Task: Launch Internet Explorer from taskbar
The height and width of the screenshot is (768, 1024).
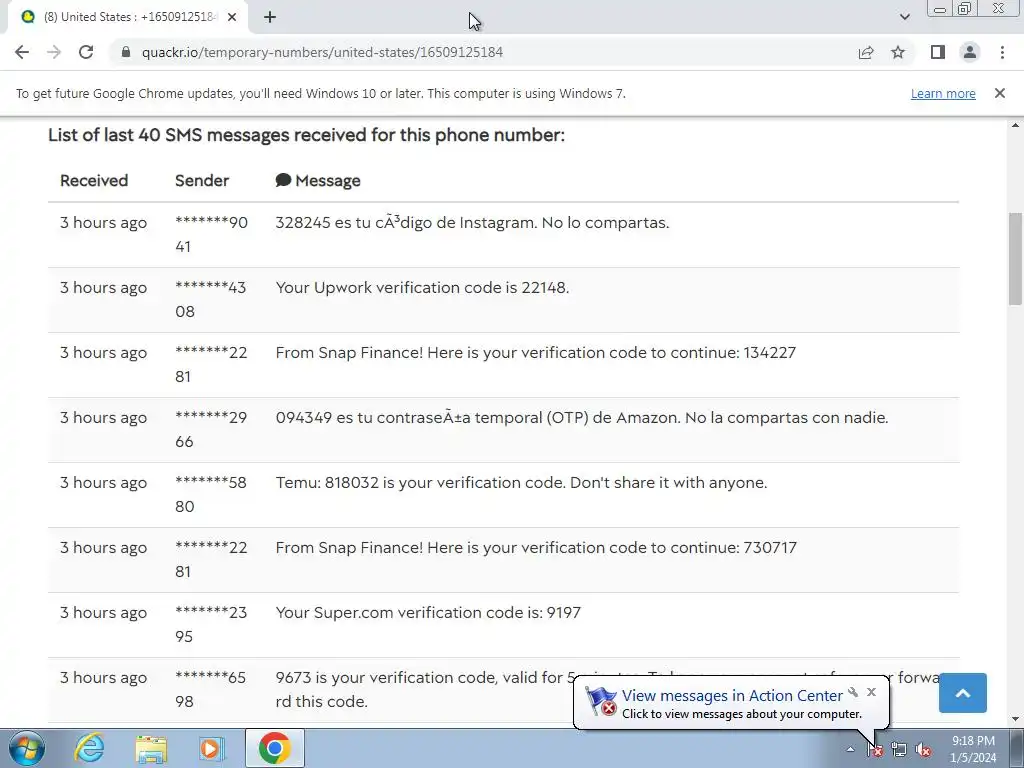Action: (x=89, y=748)
